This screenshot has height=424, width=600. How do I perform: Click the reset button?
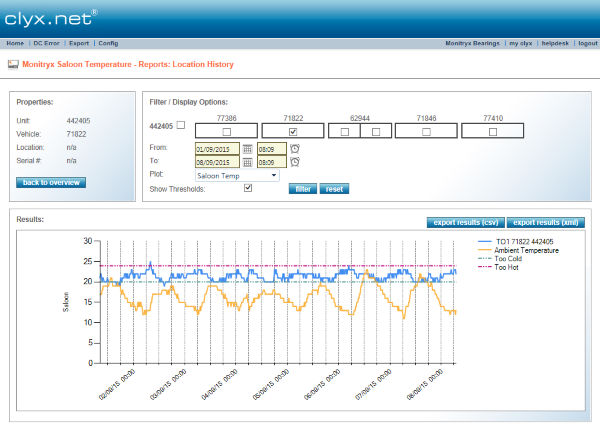(x=334, y=189)
